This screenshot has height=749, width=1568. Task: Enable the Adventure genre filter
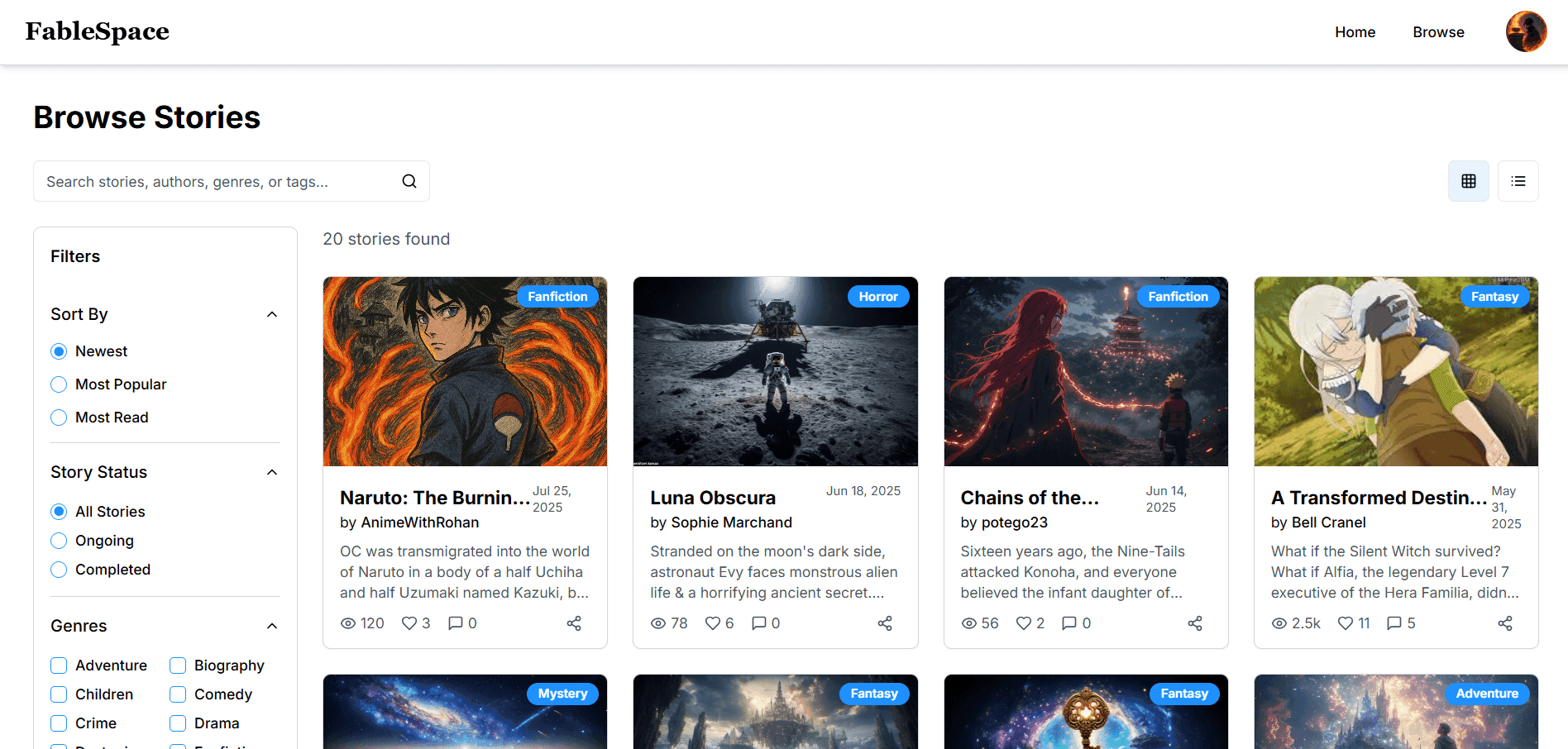click(x=58, y=665)
